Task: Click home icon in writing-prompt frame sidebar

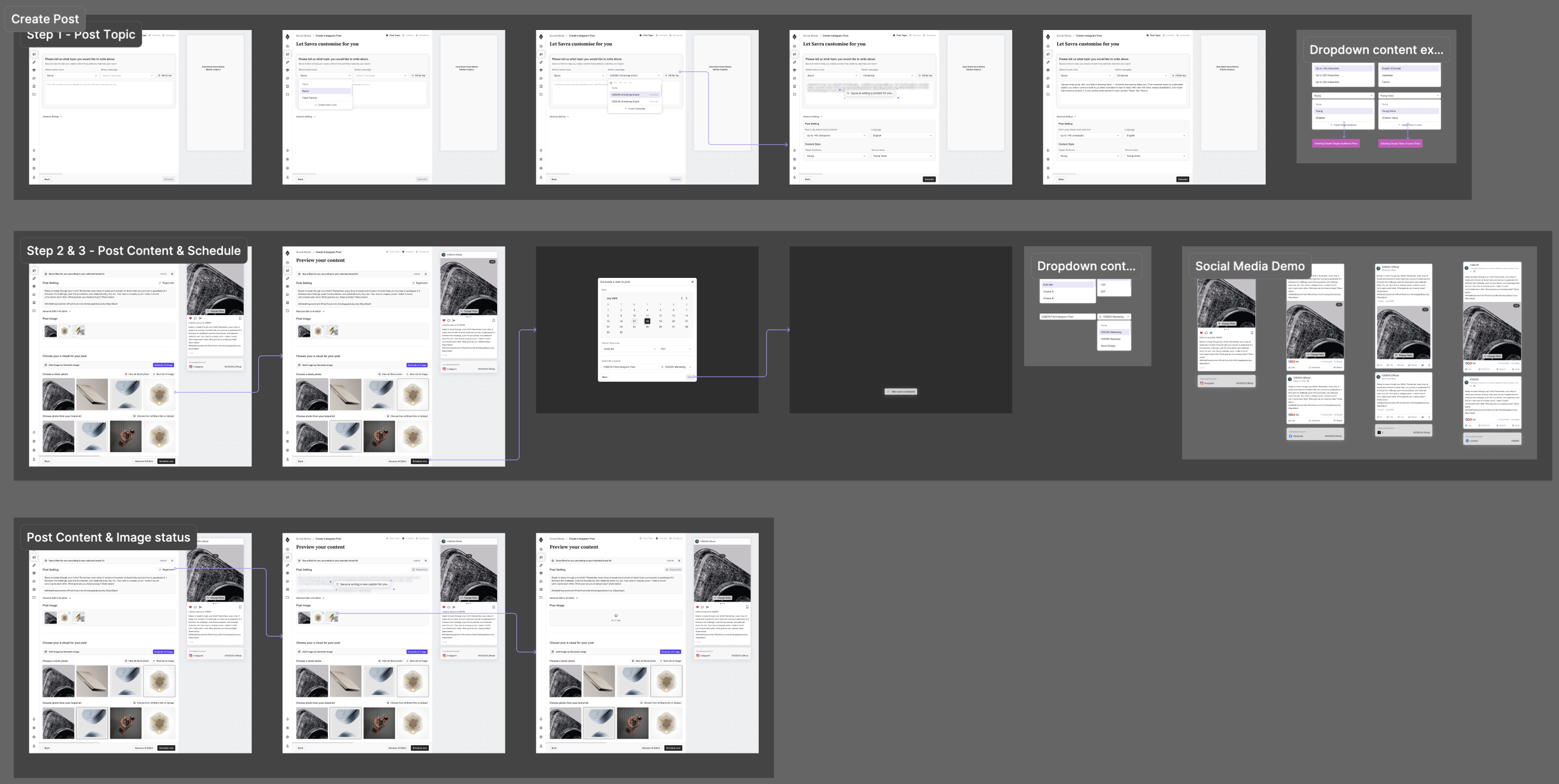Action: point(795,46)
